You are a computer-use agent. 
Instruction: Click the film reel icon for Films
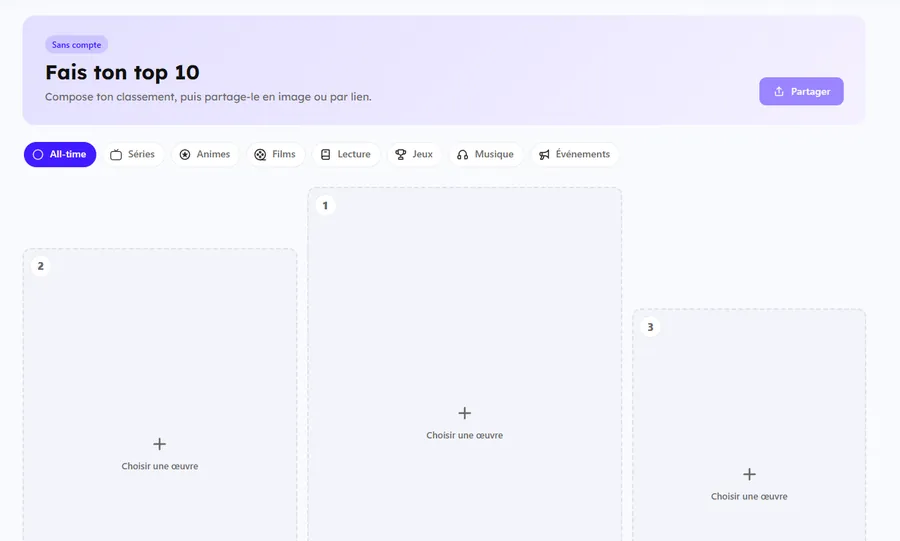260,154
